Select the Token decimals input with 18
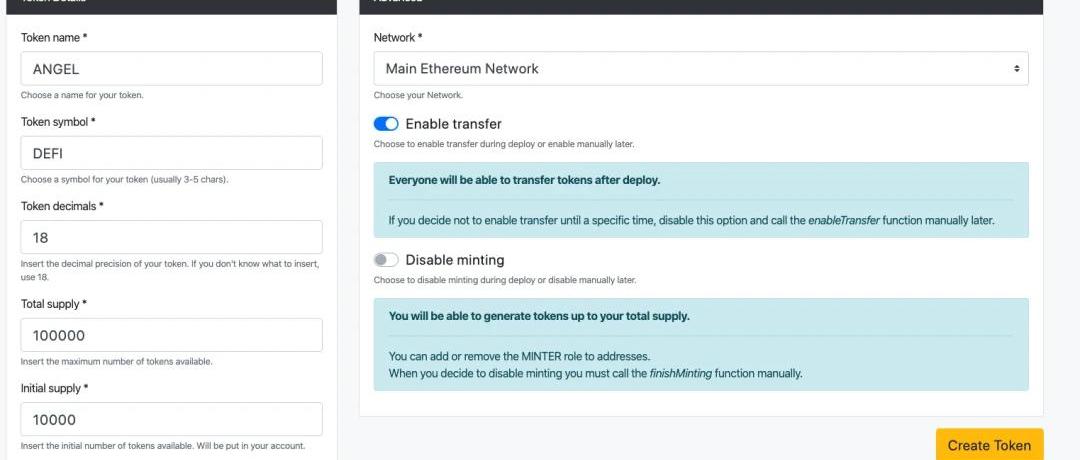 pyautogui.click(x=171, y=238)
